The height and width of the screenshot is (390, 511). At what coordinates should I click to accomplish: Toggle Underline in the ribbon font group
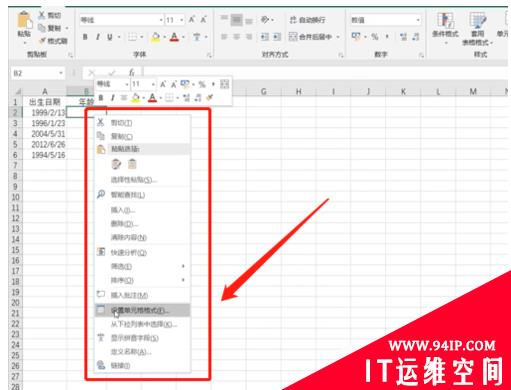click(x=110, y=37)
